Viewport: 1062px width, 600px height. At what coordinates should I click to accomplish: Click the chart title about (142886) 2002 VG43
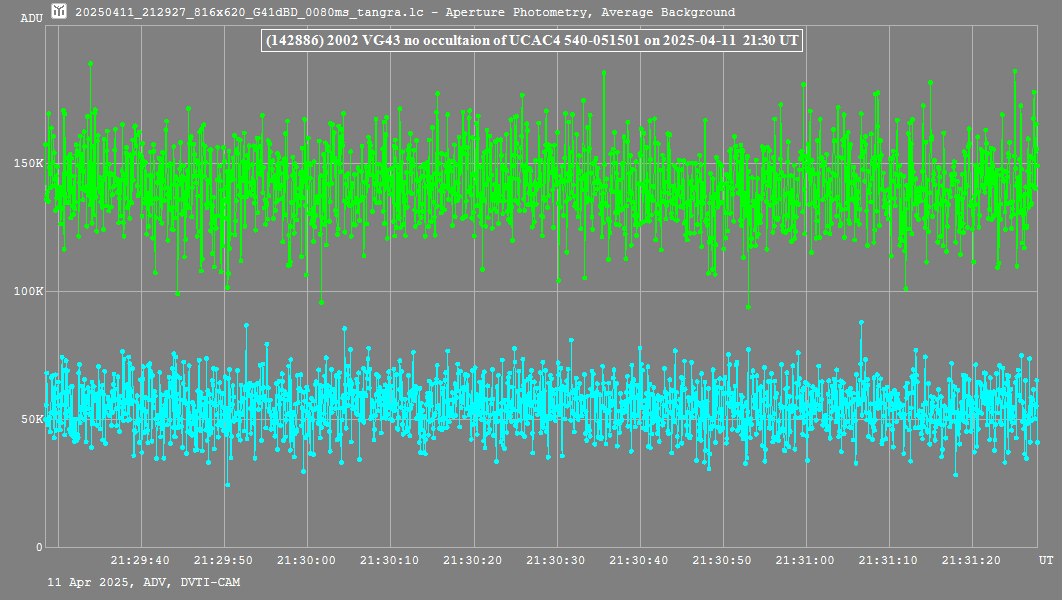point(531,41)
